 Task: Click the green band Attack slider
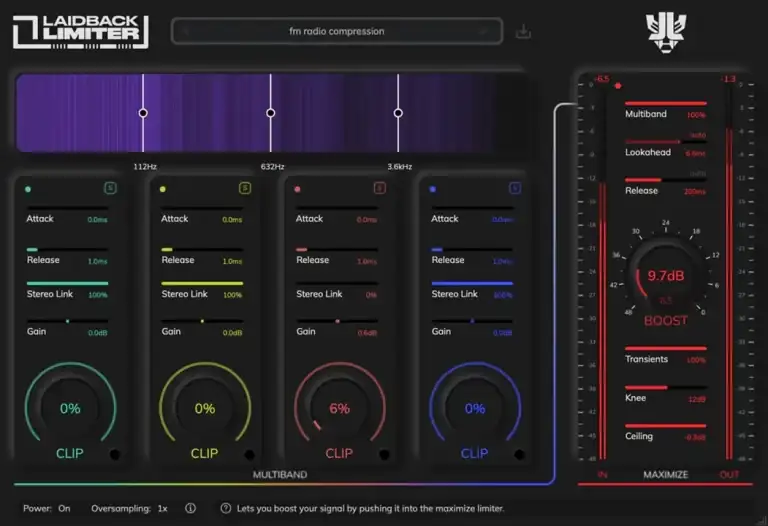click(67, 208)
